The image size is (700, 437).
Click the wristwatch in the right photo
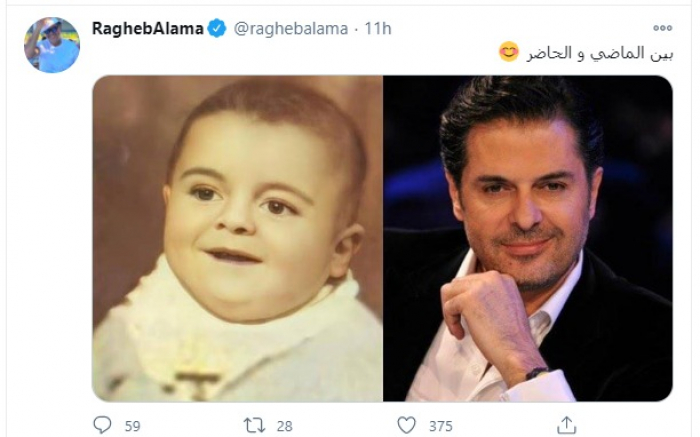[536, 373]
